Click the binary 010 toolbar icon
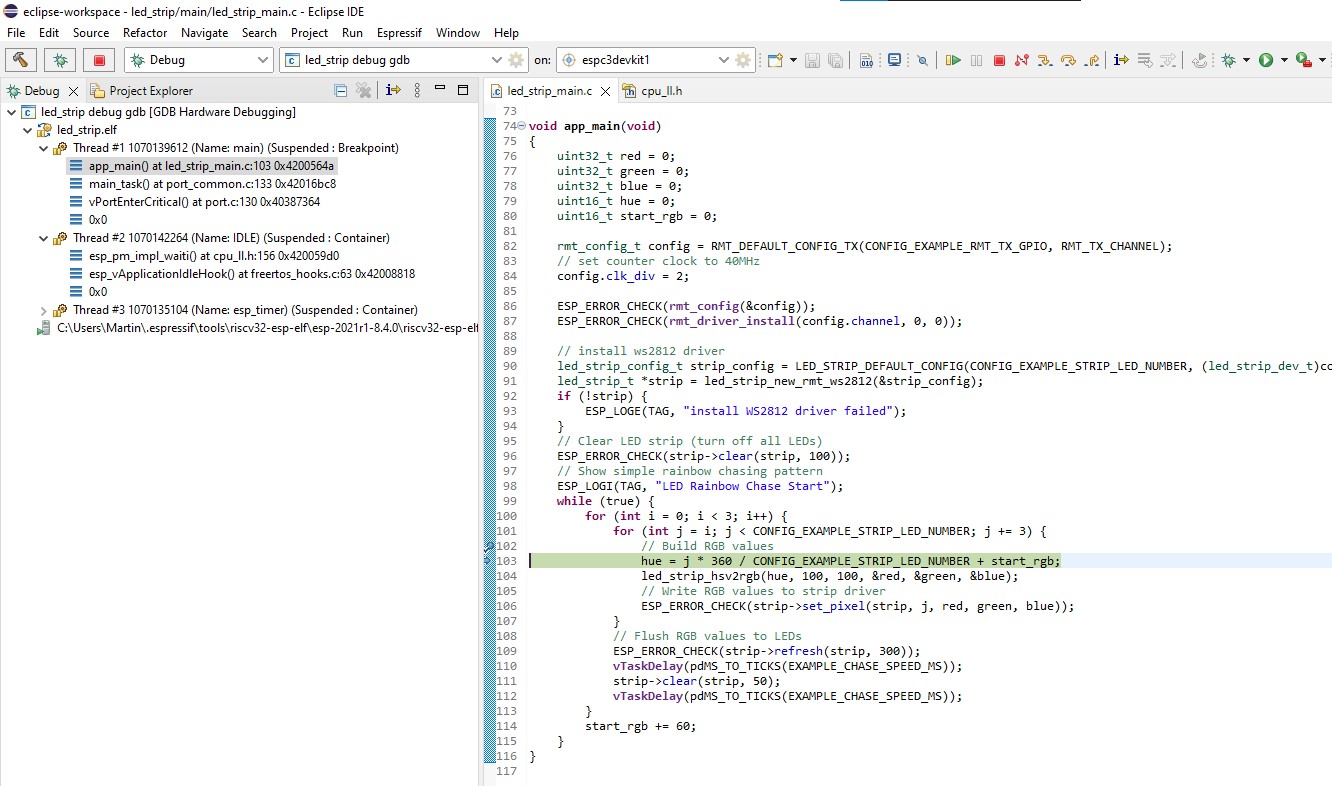The width and height of the screenshot is (1332, 786). point(866,60)
